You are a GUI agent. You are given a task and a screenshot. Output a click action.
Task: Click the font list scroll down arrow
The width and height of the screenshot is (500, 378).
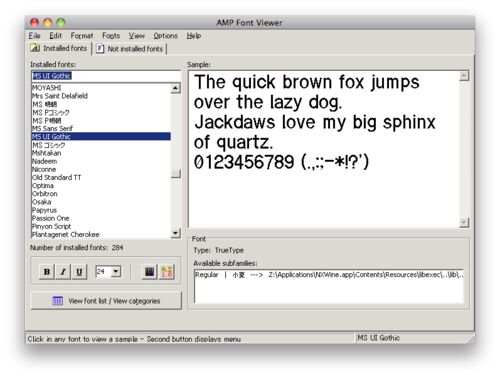175,233
